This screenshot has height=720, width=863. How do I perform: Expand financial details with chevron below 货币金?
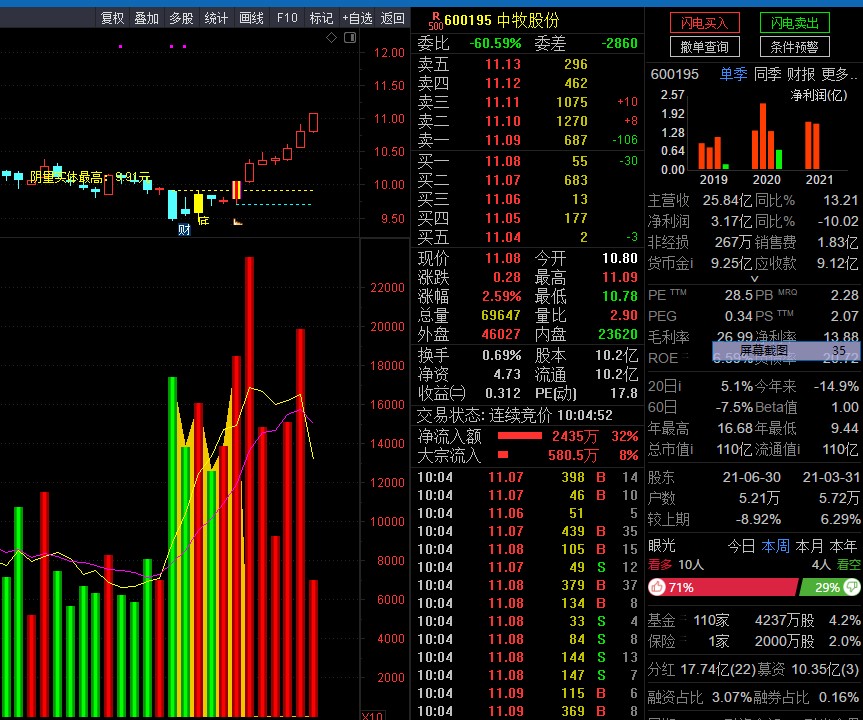click(755, 279)
